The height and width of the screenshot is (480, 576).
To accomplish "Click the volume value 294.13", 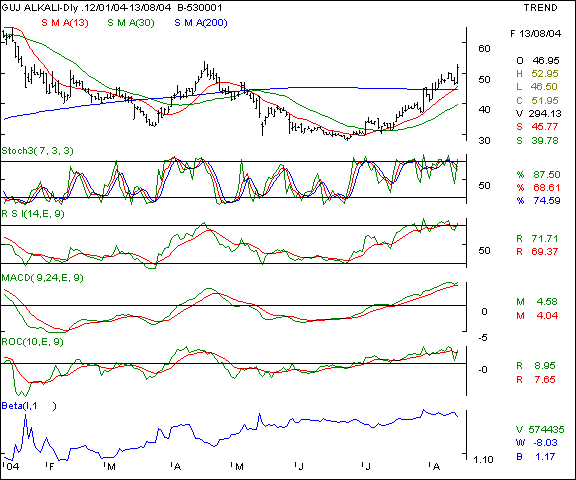I will tap(545, 114).
